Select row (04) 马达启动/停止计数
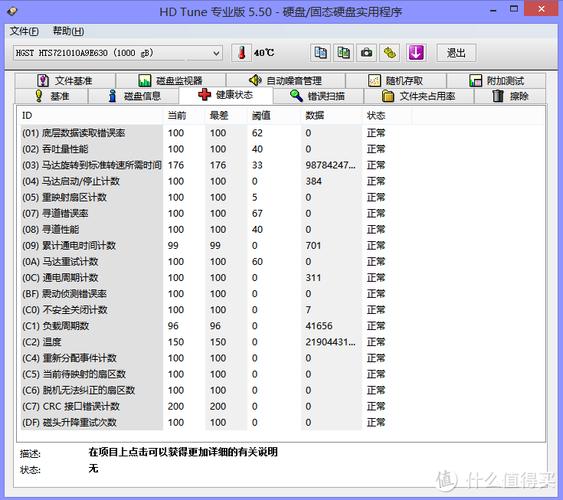Screen dimensions: 563x500 215,181
